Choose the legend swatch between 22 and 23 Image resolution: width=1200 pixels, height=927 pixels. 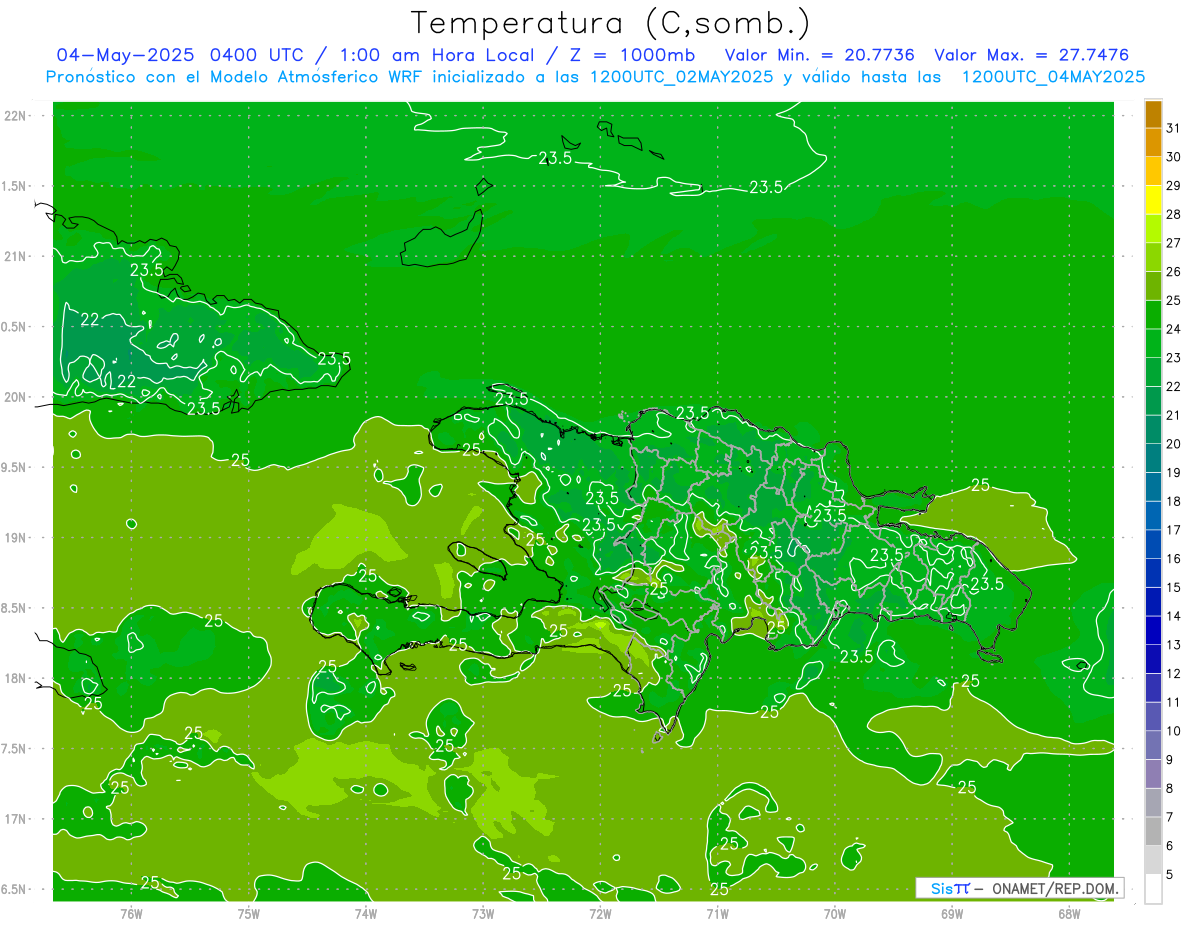point(1153,373)
